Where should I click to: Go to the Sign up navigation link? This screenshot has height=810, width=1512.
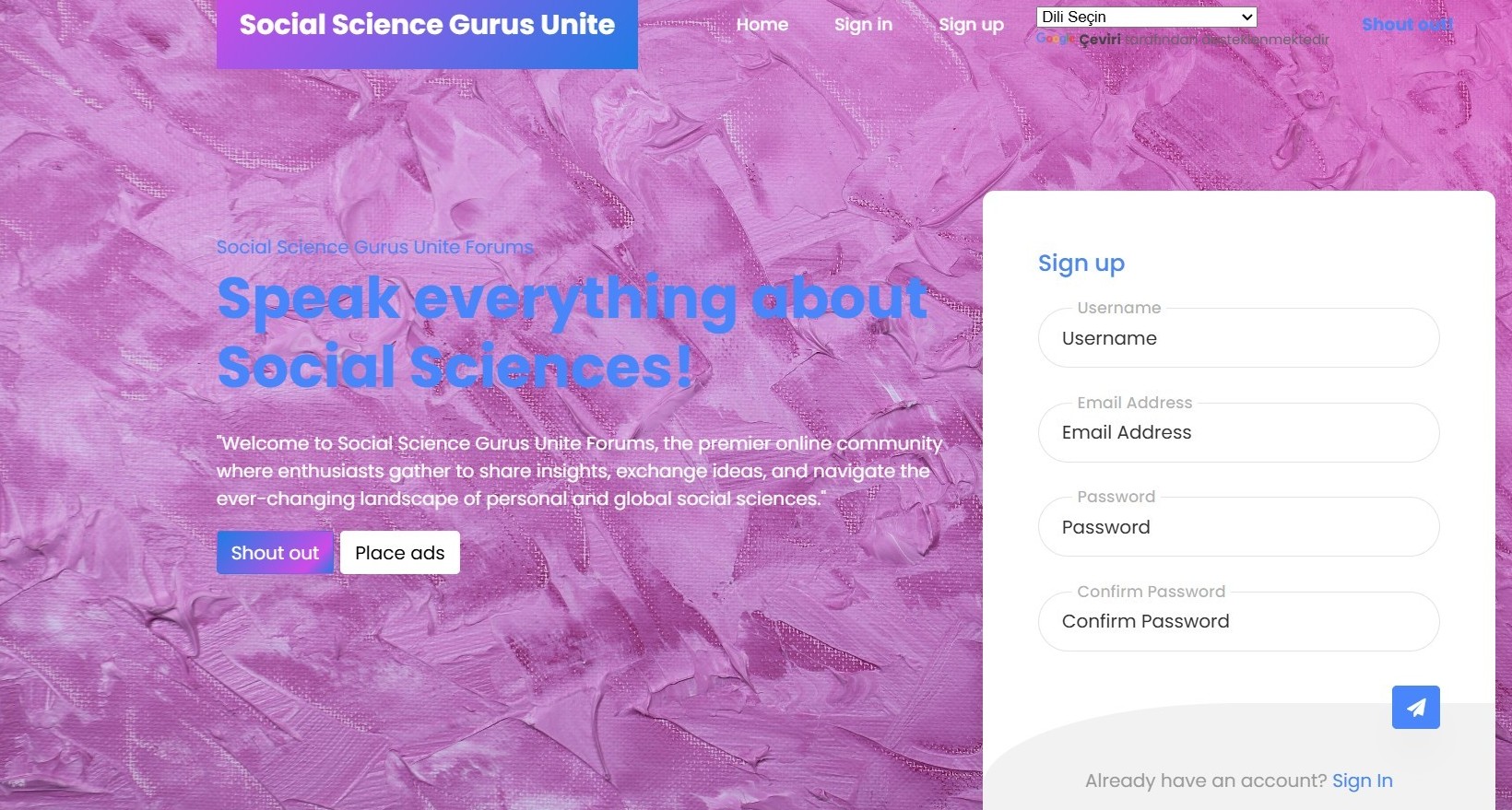pyautogui.click(x=971, y=25)
